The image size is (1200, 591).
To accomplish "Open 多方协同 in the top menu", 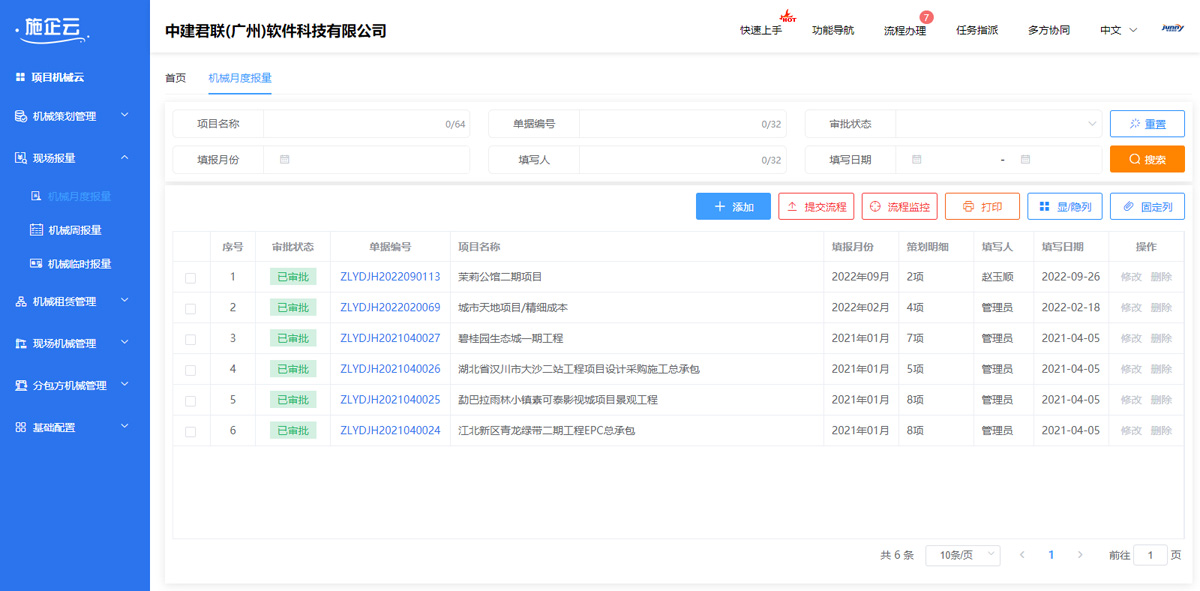I will (1049, 30).
